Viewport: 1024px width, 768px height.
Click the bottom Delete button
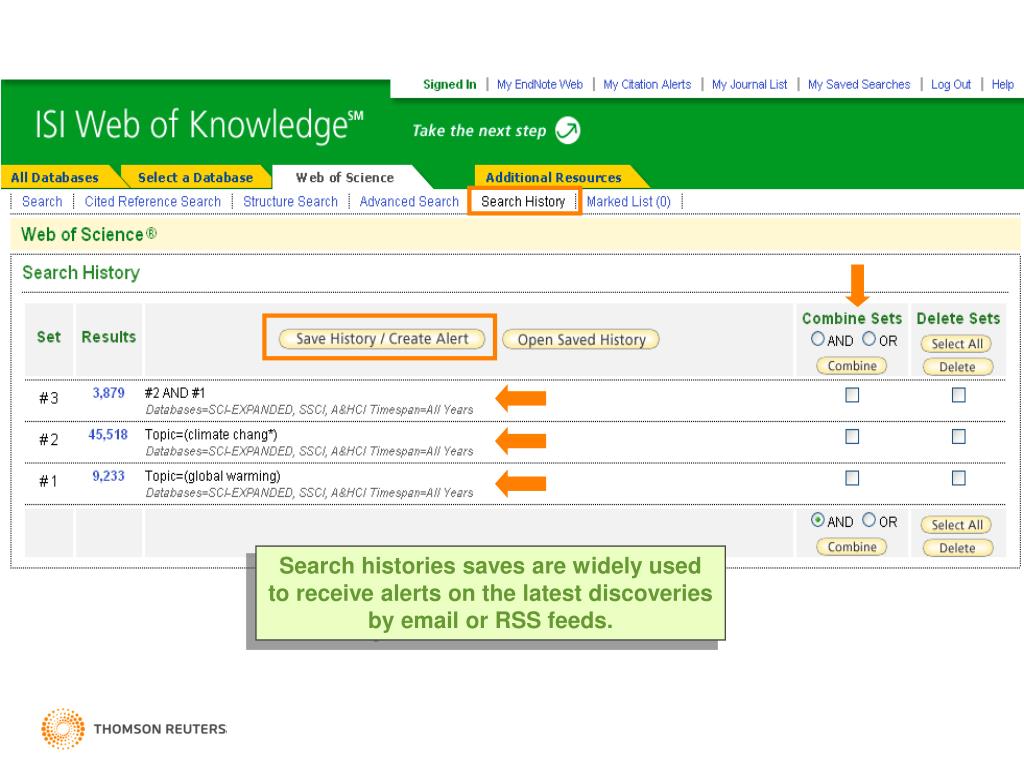[957, 548]
